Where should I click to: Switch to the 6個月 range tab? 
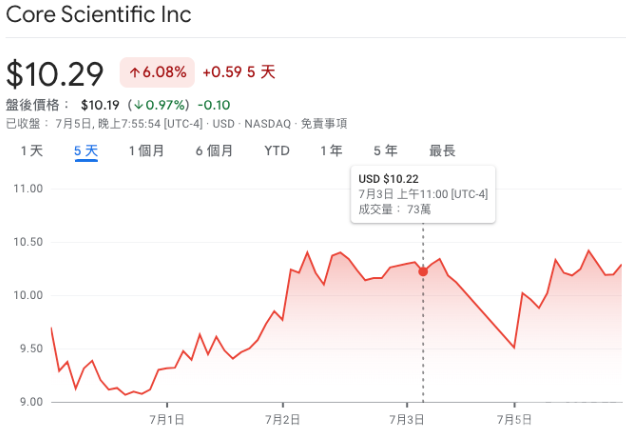pos(214,151)
